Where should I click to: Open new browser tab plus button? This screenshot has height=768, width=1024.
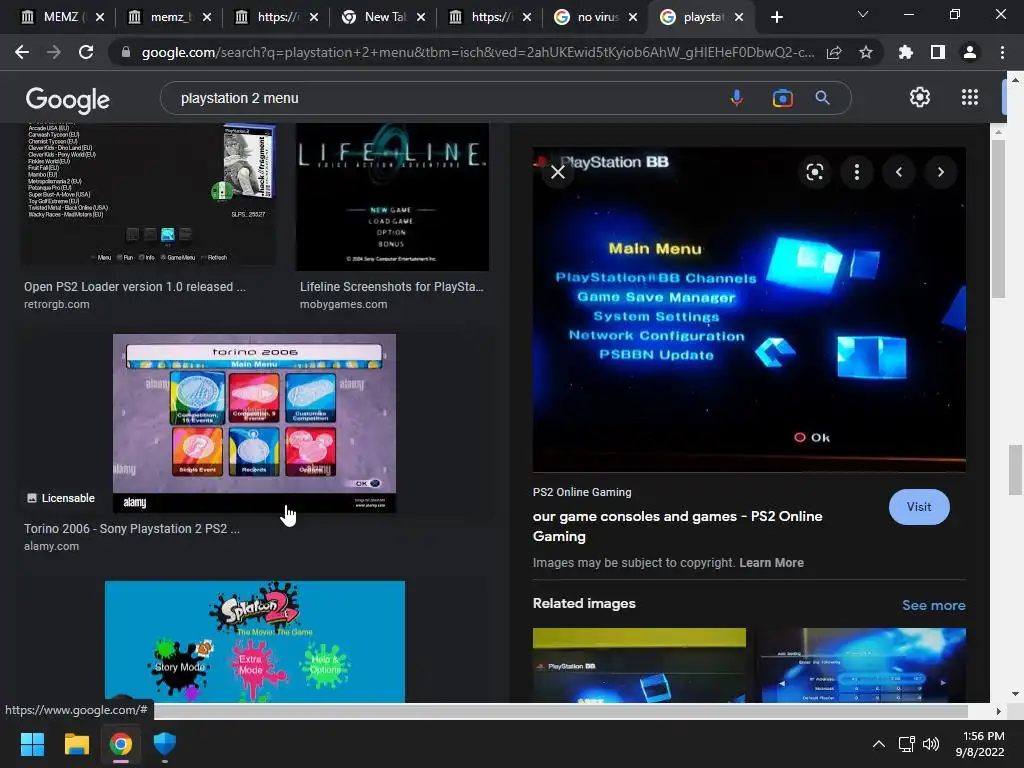[776, 18]
